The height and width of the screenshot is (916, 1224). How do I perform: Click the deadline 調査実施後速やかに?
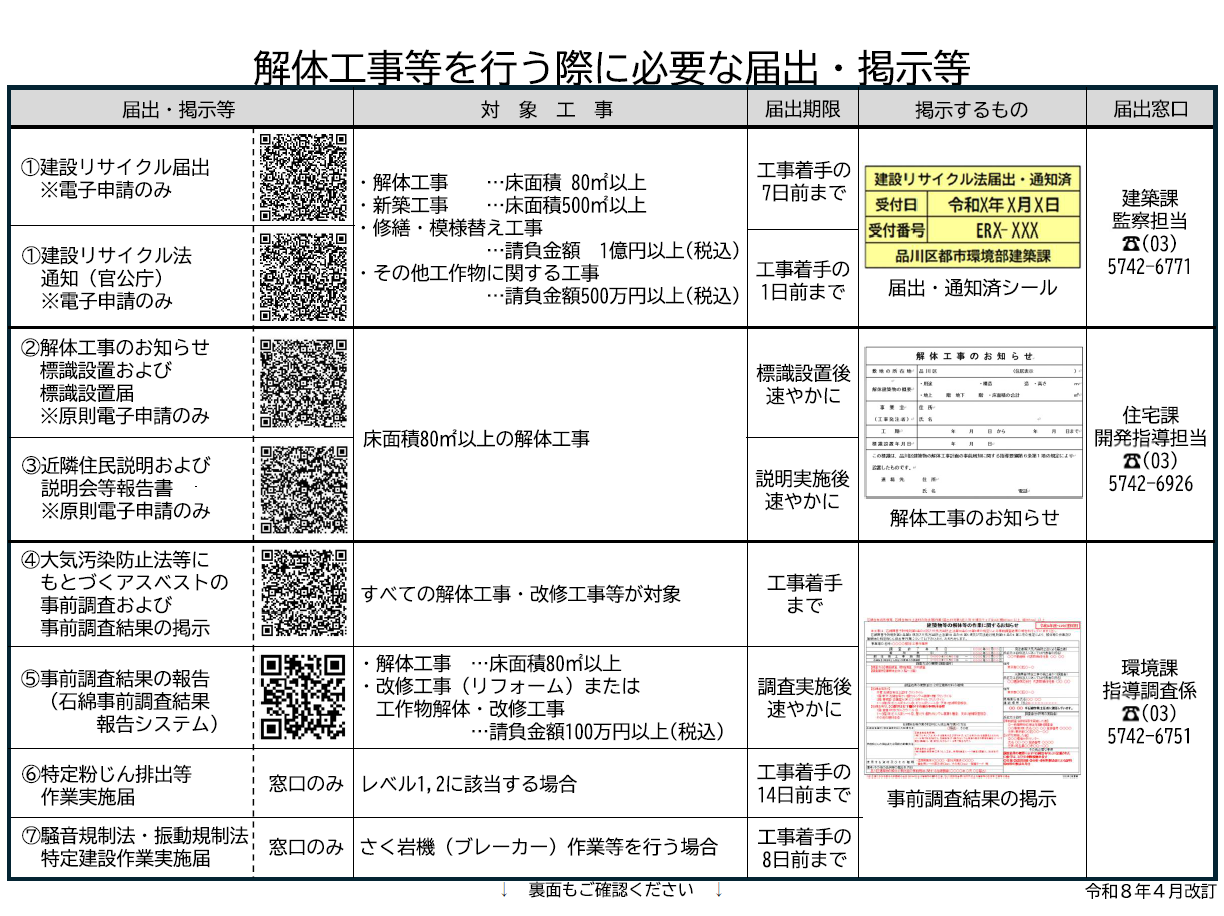click(x=803, y=698)
